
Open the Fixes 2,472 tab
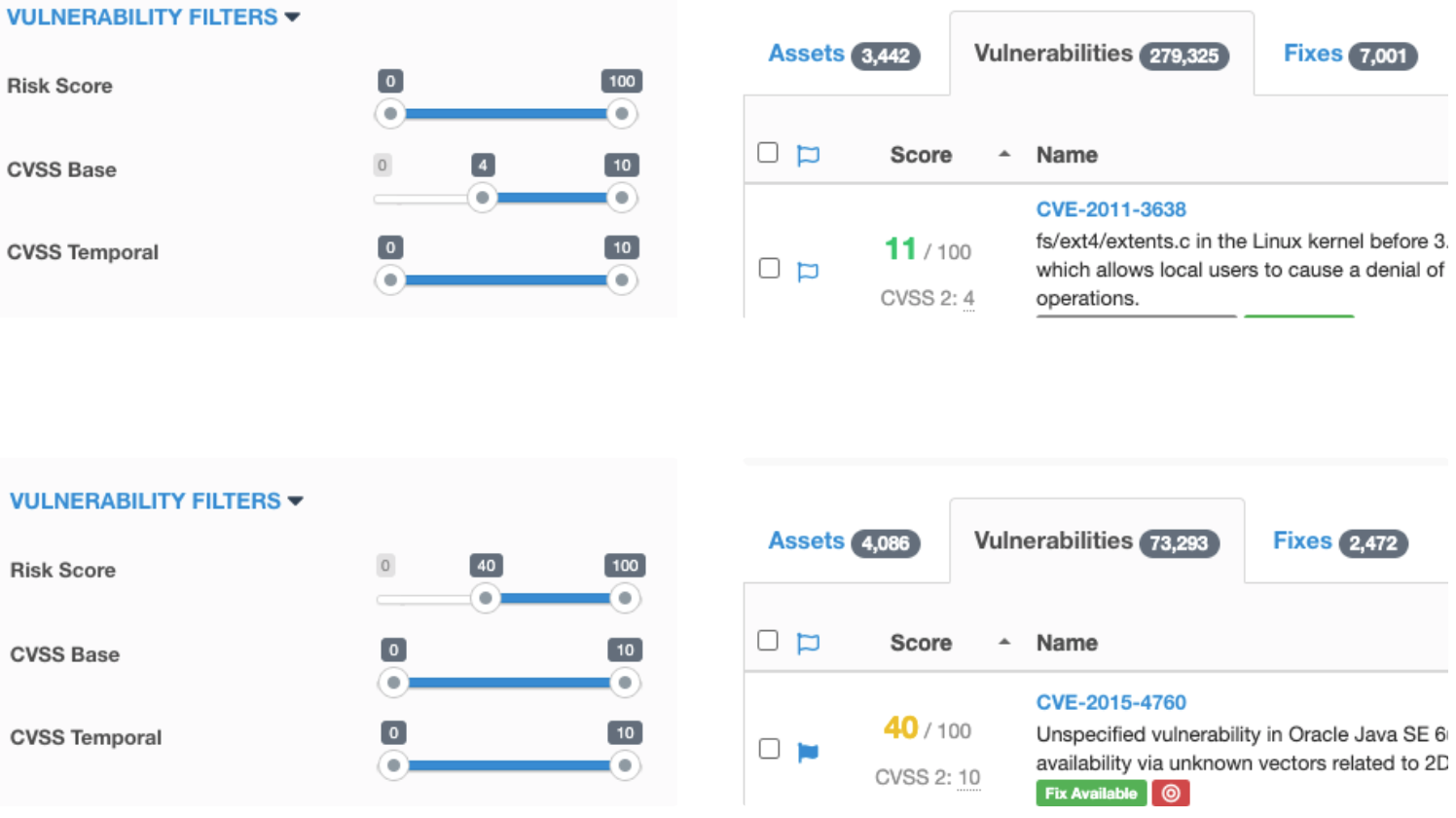[x=1341, y=541]
